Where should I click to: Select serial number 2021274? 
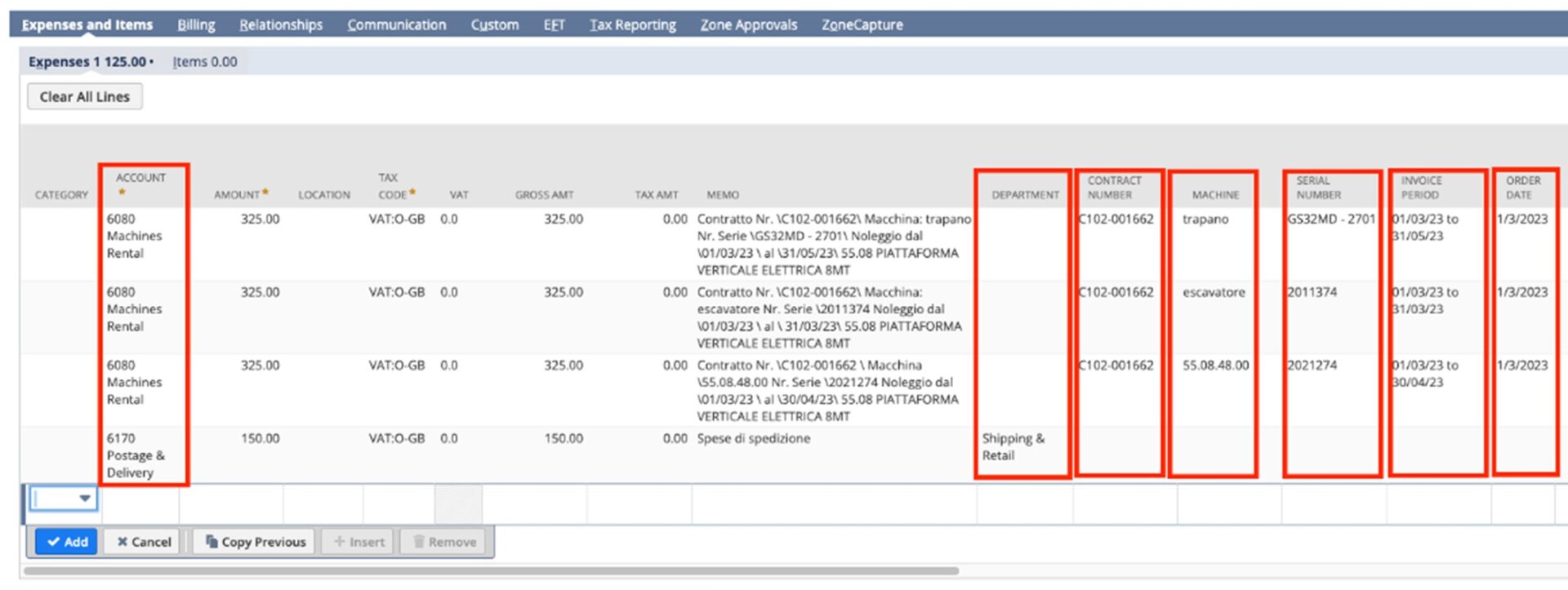[x=1312, y=365]
